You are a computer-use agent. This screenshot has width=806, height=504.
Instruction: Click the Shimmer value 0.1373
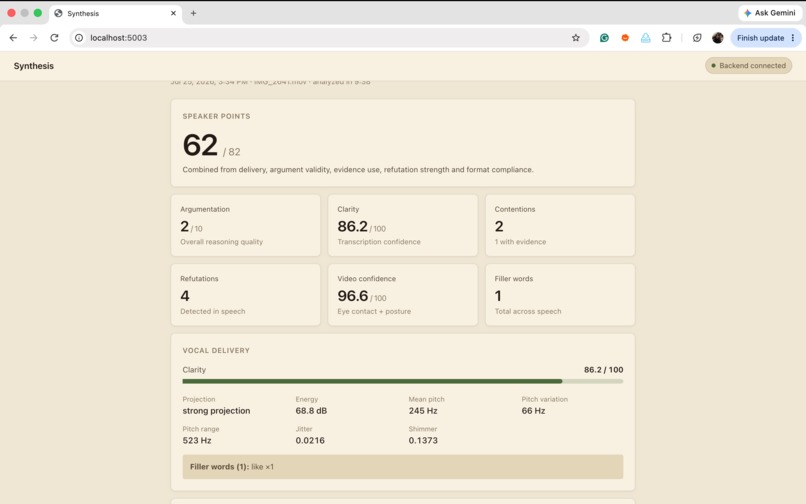tap(423, 440)
